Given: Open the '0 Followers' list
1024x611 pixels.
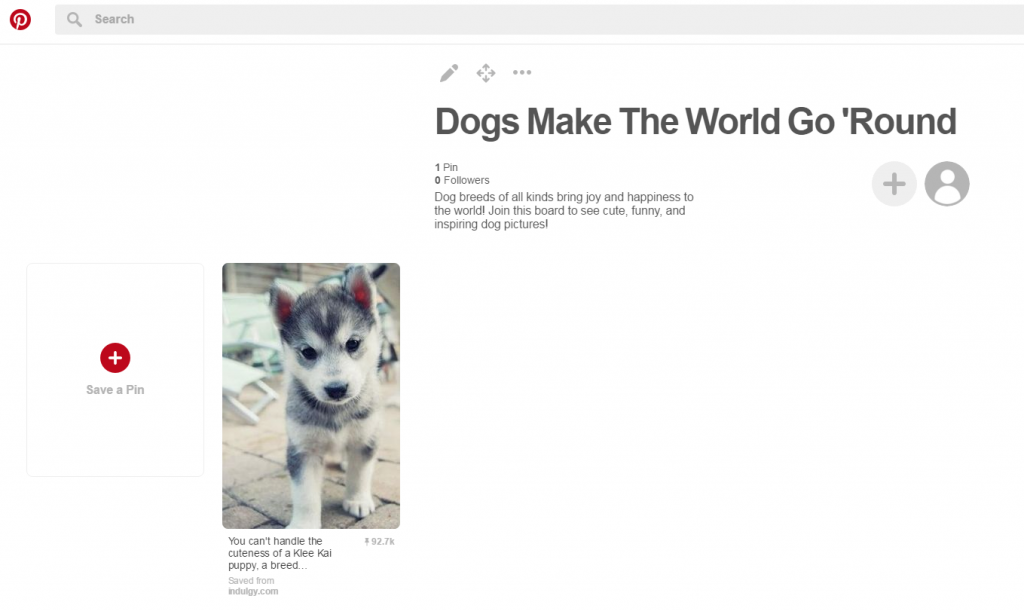Looking at the screenshot, I should pyautogui.click(x=462, y=180).
